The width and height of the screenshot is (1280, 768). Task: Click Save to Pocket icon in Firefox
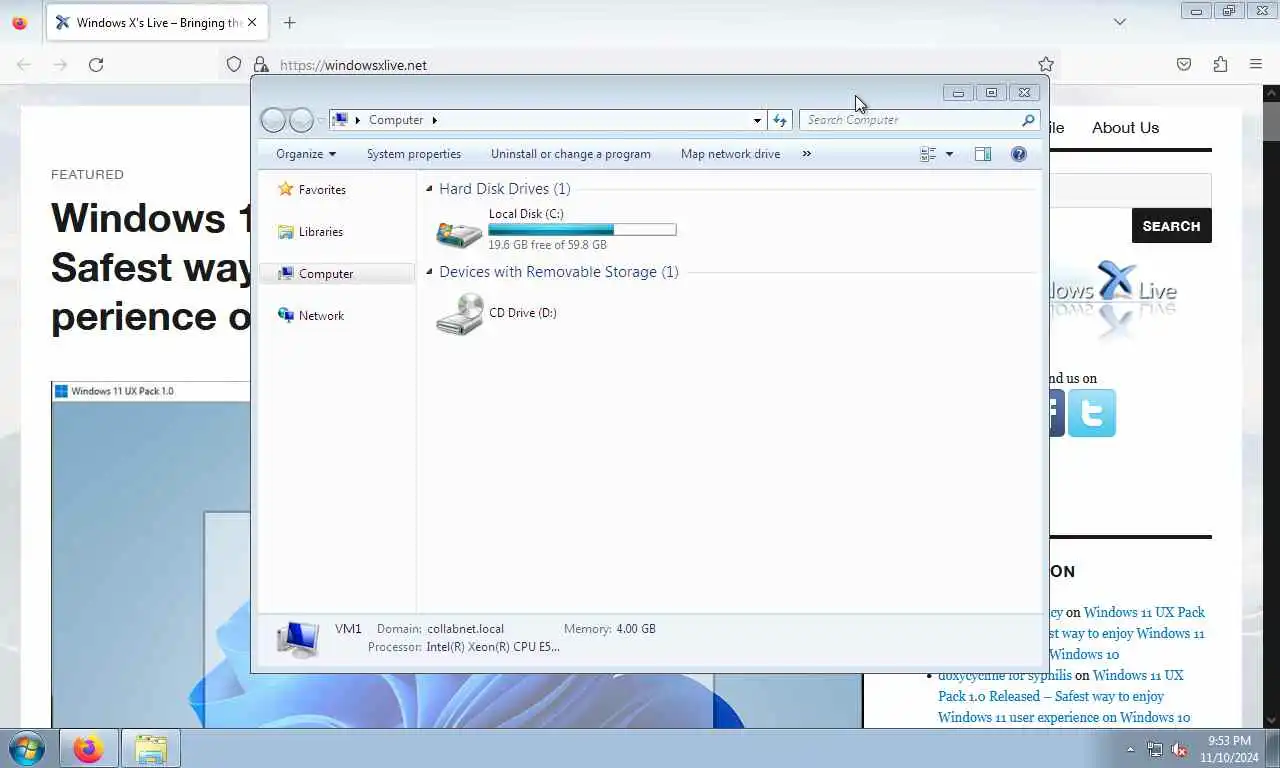tap(1184, 65)
